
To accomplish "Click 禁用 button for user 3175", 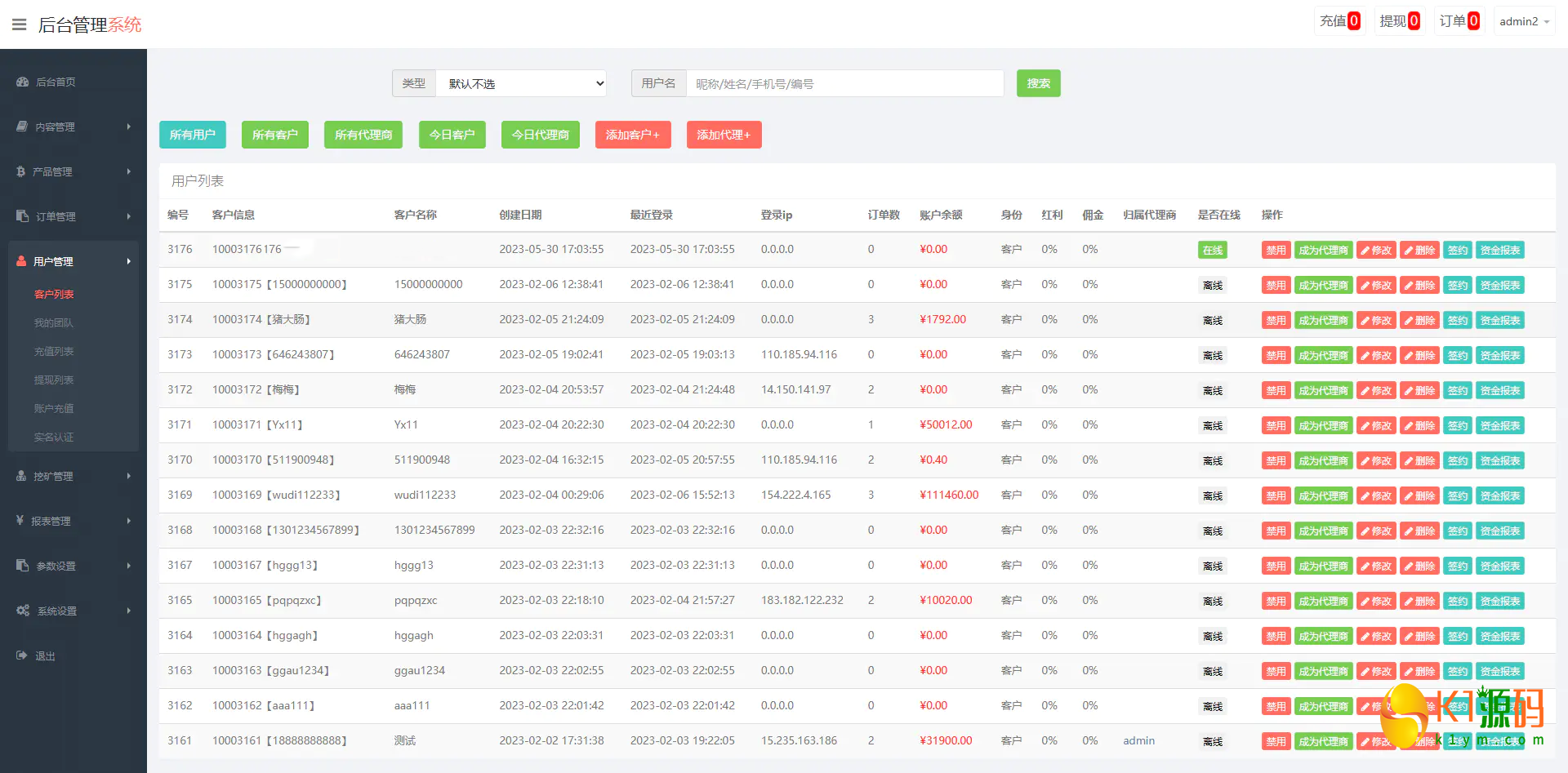I will [x=1276, y=286].
